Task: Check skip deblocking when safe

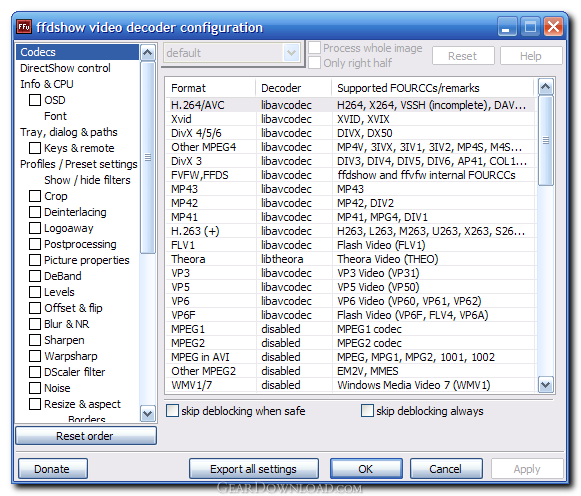Action: 172,411
